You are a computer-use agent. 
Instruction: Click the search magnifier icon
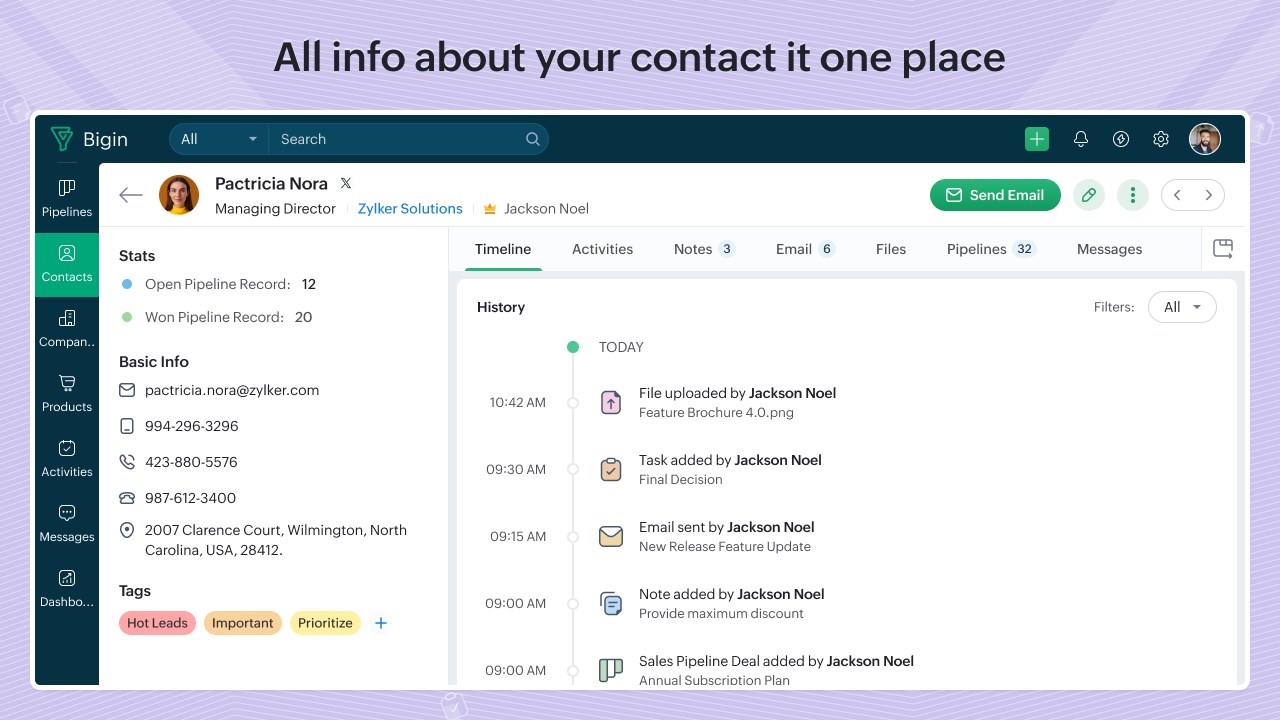(533, 139)
